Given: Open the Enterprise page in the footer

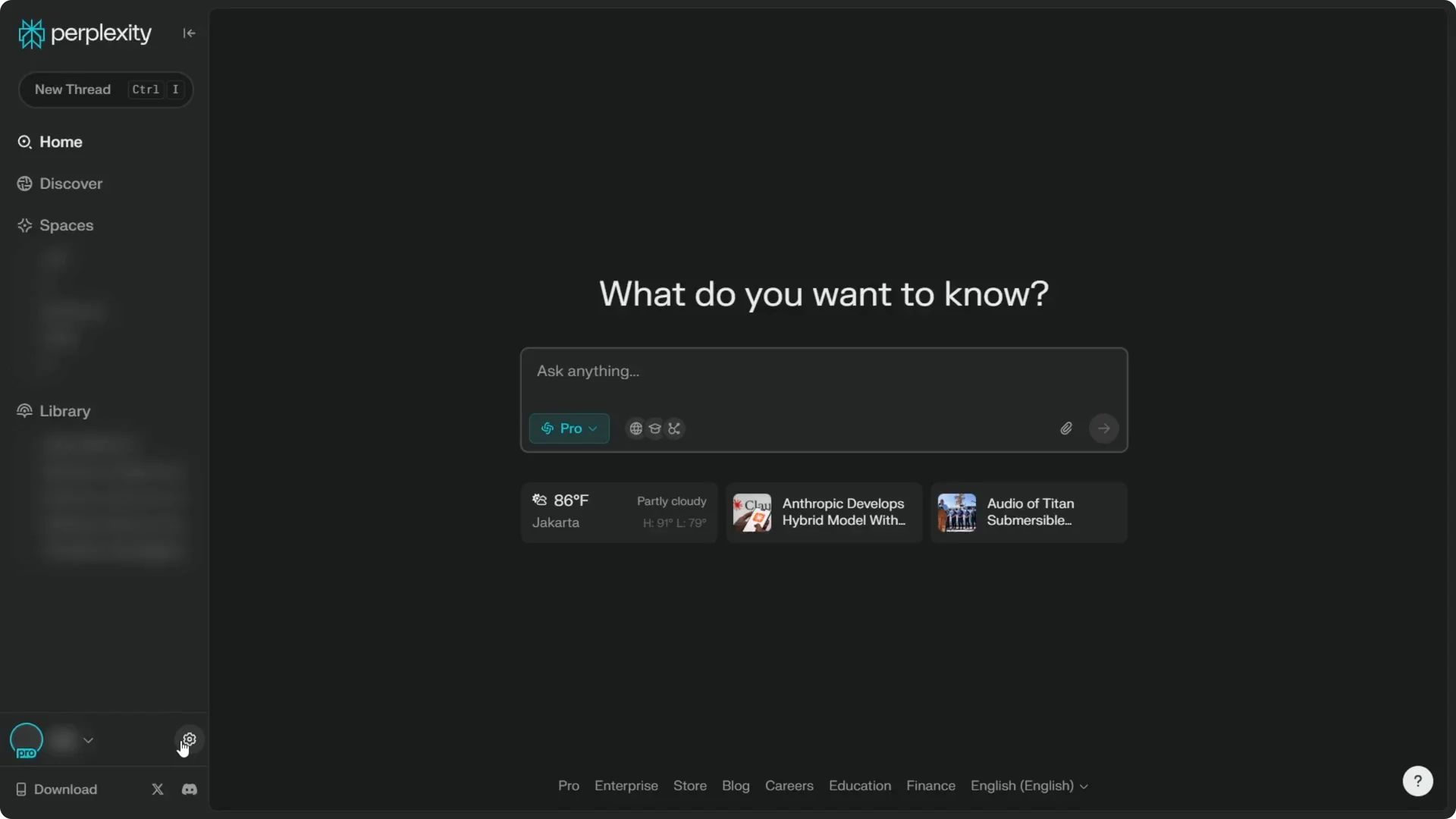Looking at the screenshot, I should (626, 786).
